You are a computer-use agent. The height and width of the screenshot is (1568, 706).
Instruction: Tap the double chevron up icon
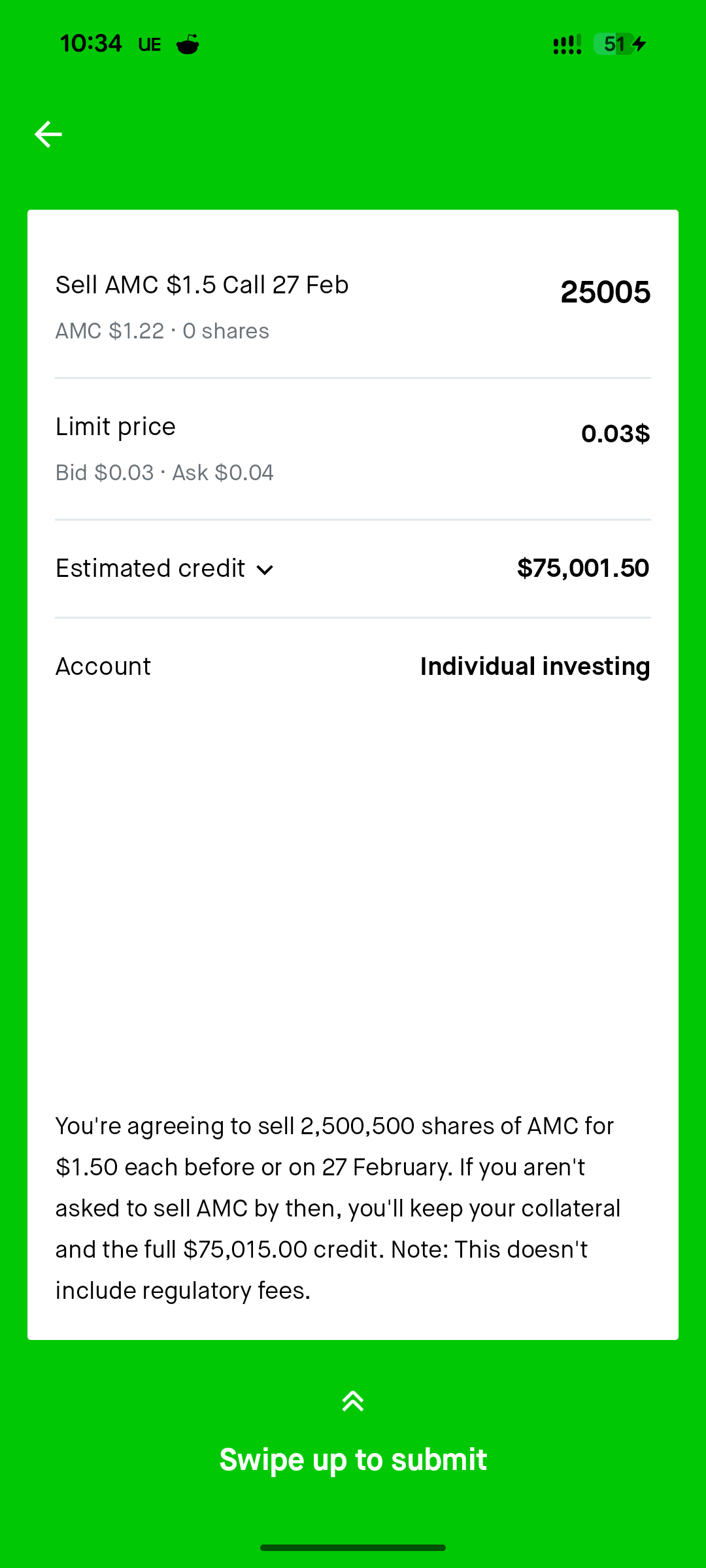[353, 1401]
